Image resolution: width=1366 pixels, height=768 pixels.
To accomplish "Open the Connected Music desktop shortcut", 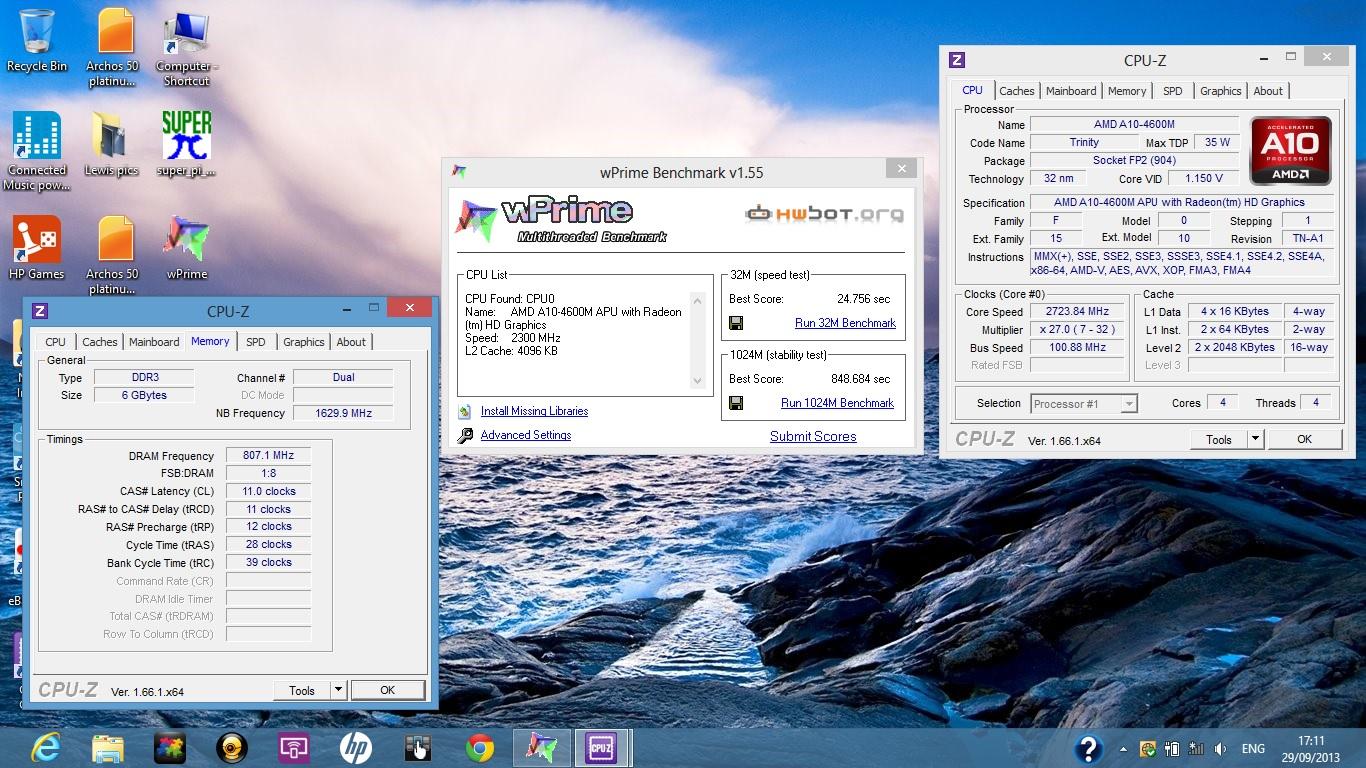I will (37, 150).
